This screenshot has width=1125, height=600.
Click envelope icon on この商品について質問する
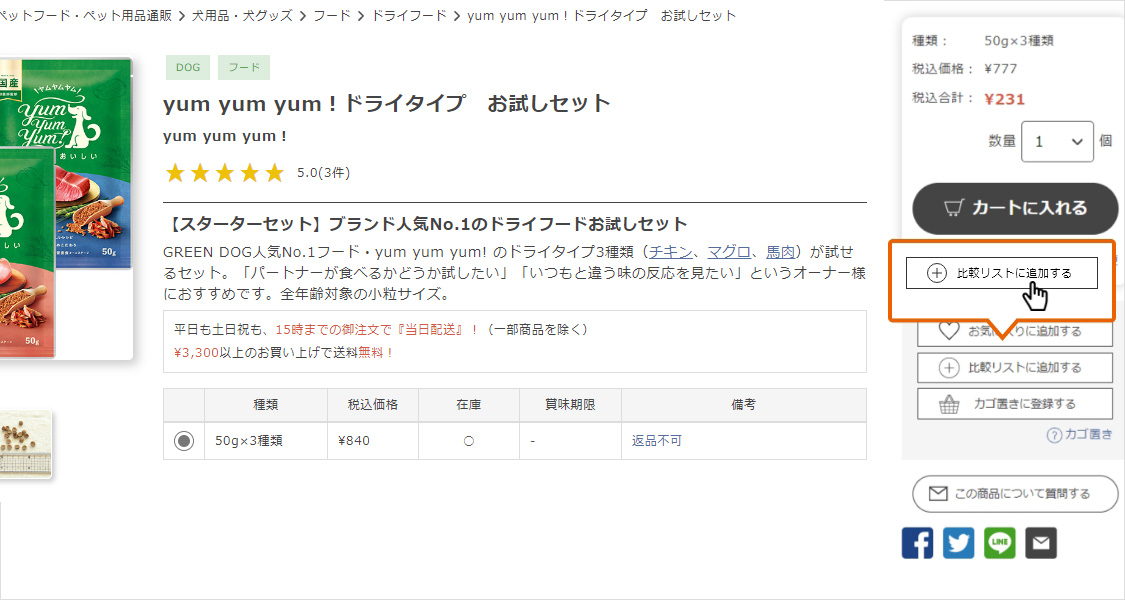(938, 494)
